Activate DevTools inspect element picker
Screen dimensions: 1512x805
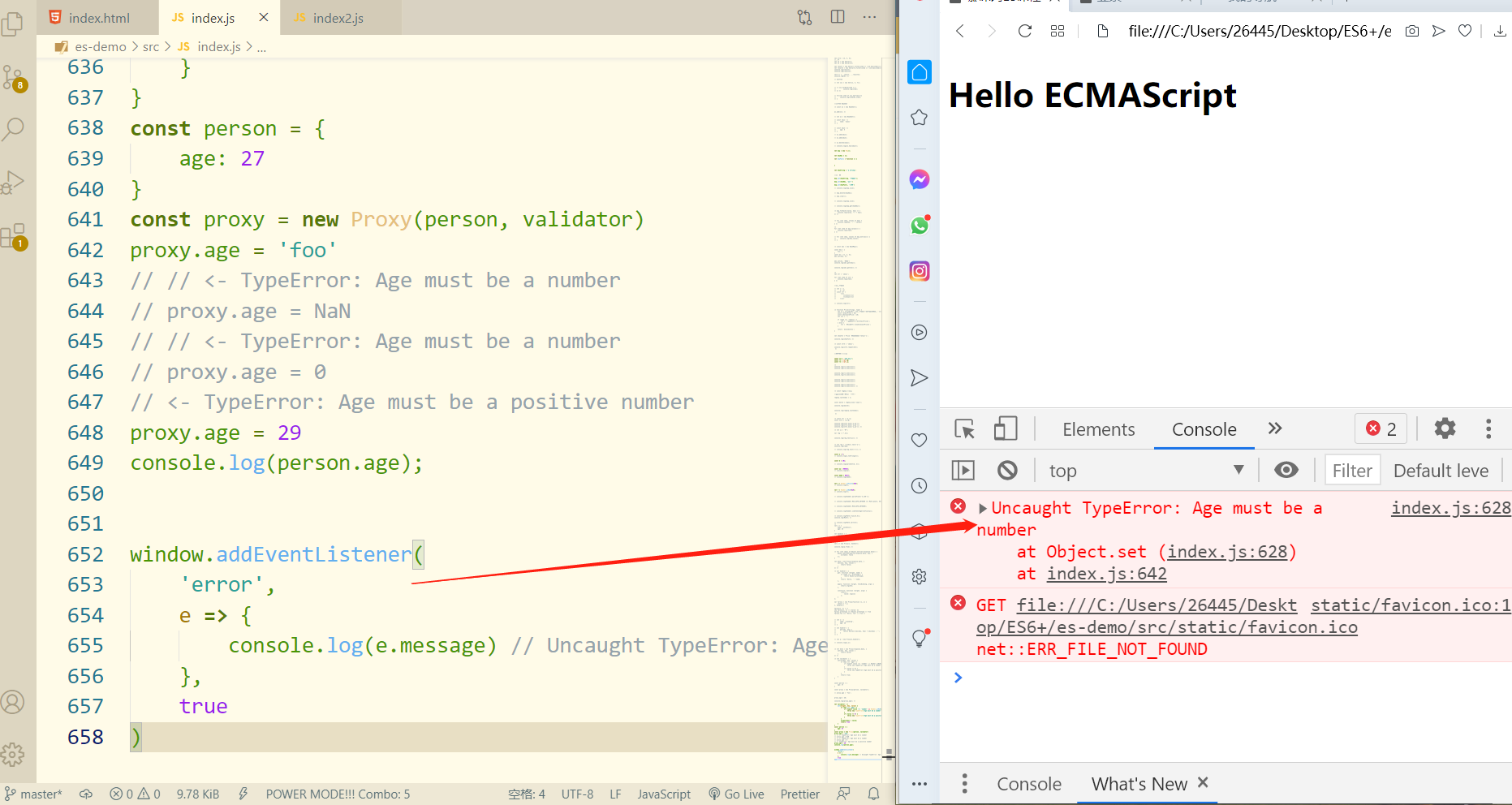click(x=965, y=428)
